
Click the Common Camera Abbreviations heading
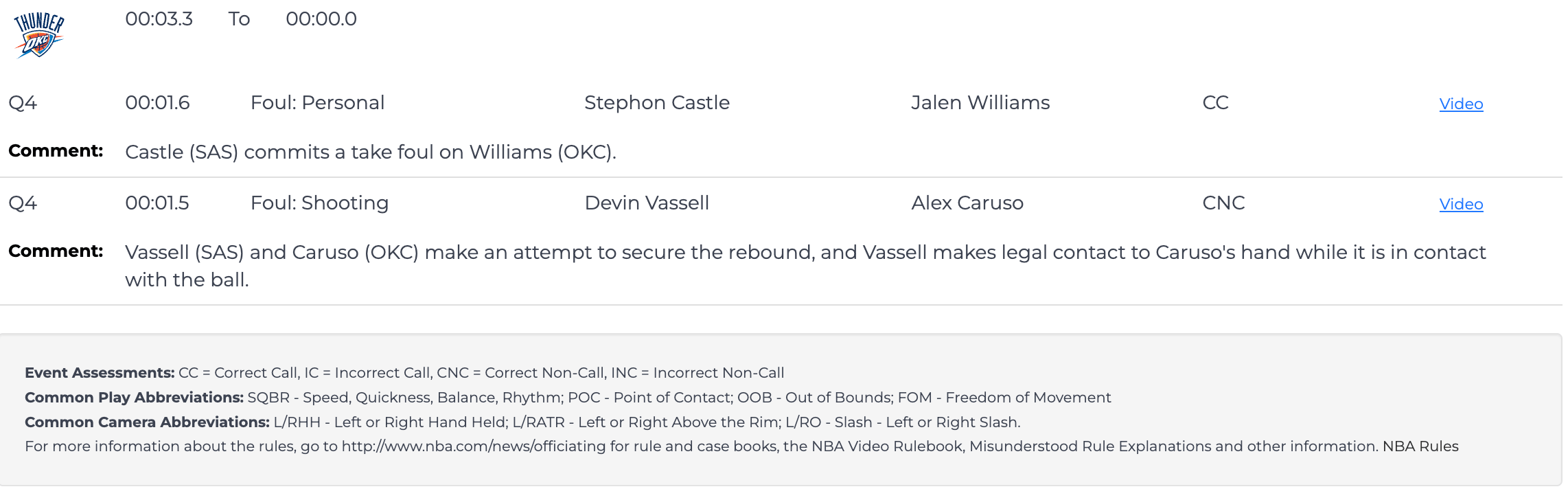(147, 422)
